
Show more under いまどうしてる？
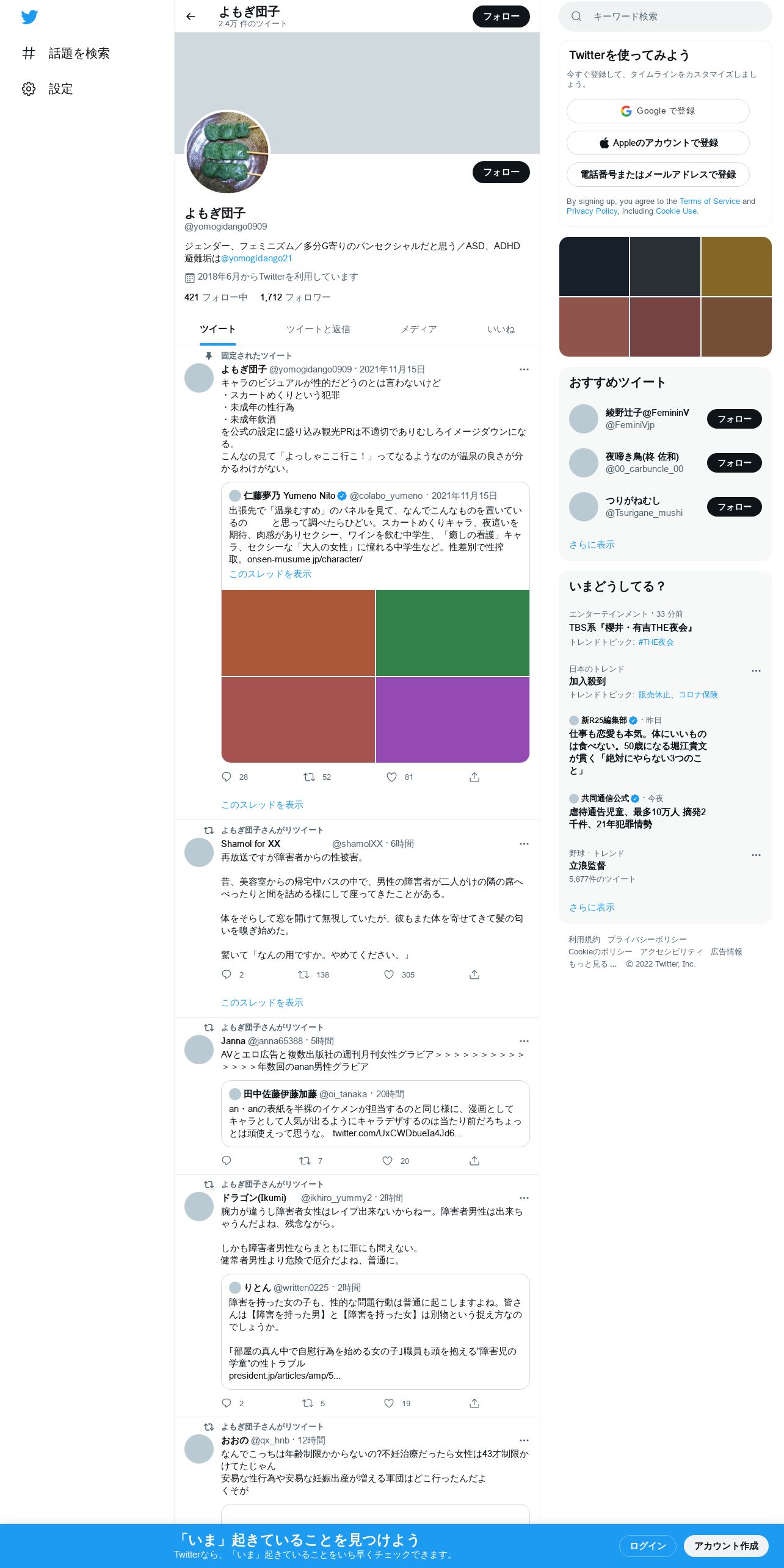click(x=592, y=907)
